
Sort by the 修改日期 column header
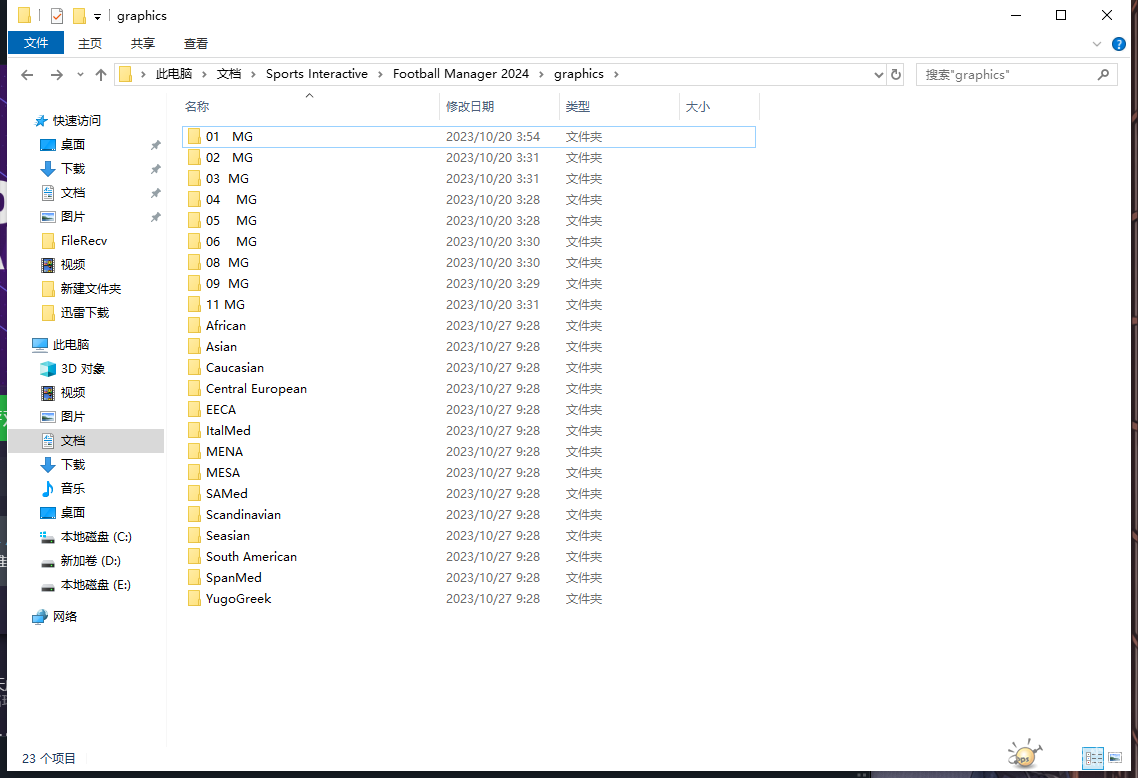470,106
